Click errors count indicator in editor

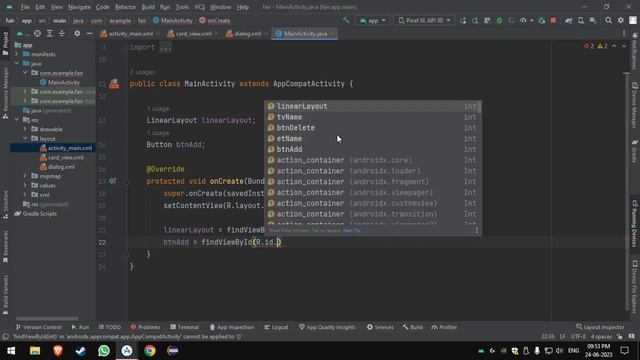tap(589, 46)
